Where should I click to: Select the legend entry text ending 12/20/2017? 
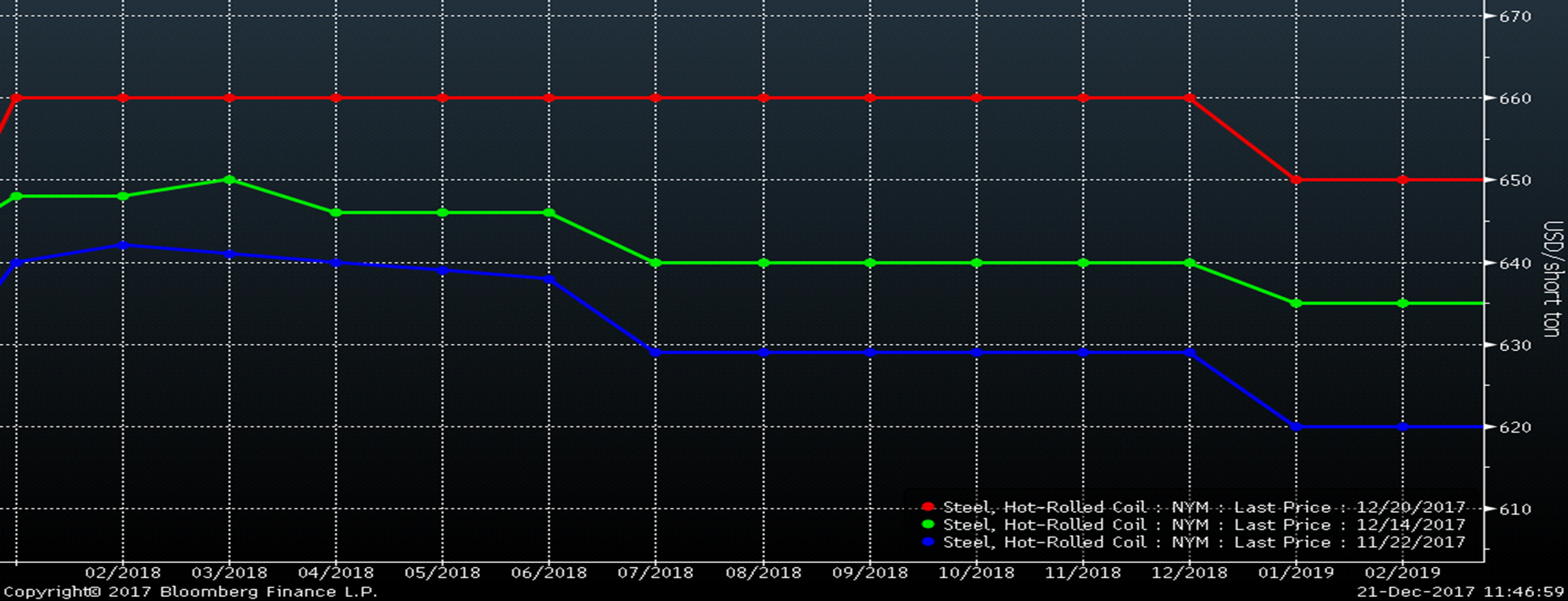(x=1203, y=507)
